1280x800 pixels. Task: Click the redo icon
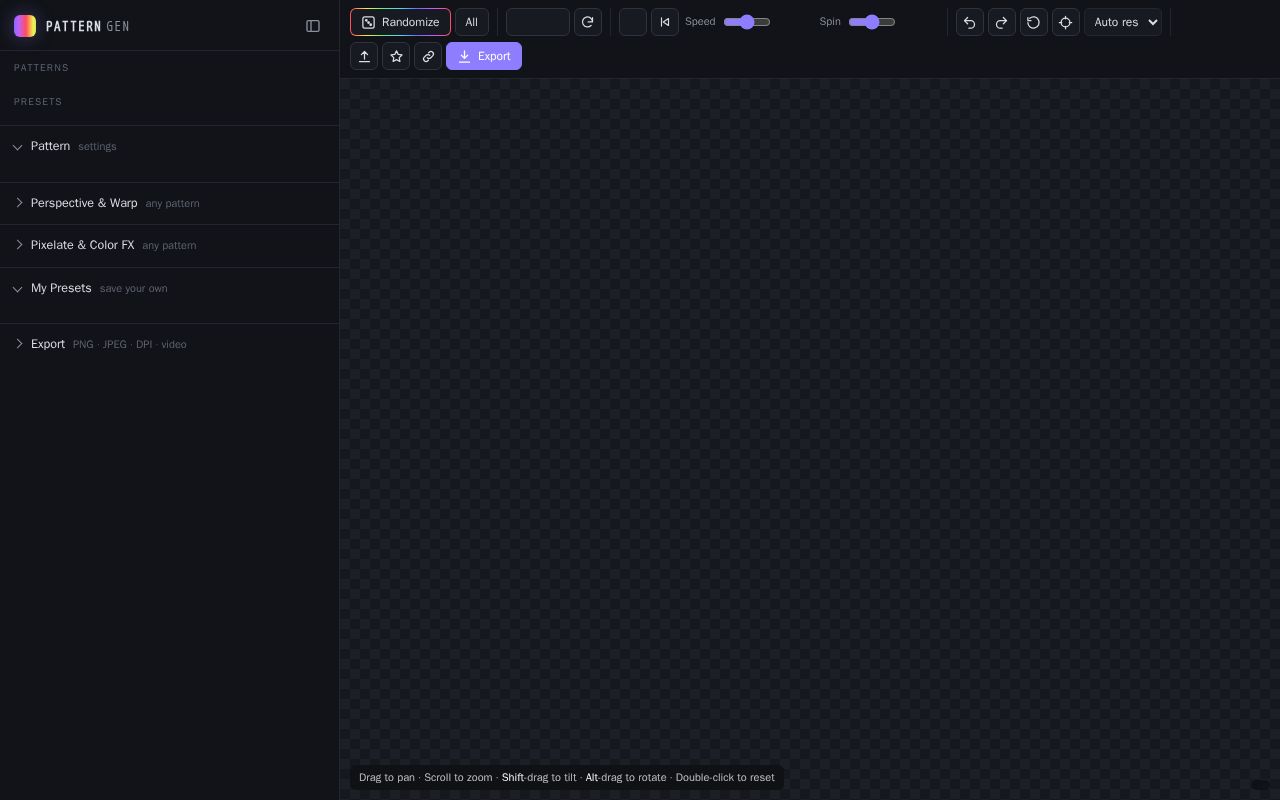tap(1002, 22)
